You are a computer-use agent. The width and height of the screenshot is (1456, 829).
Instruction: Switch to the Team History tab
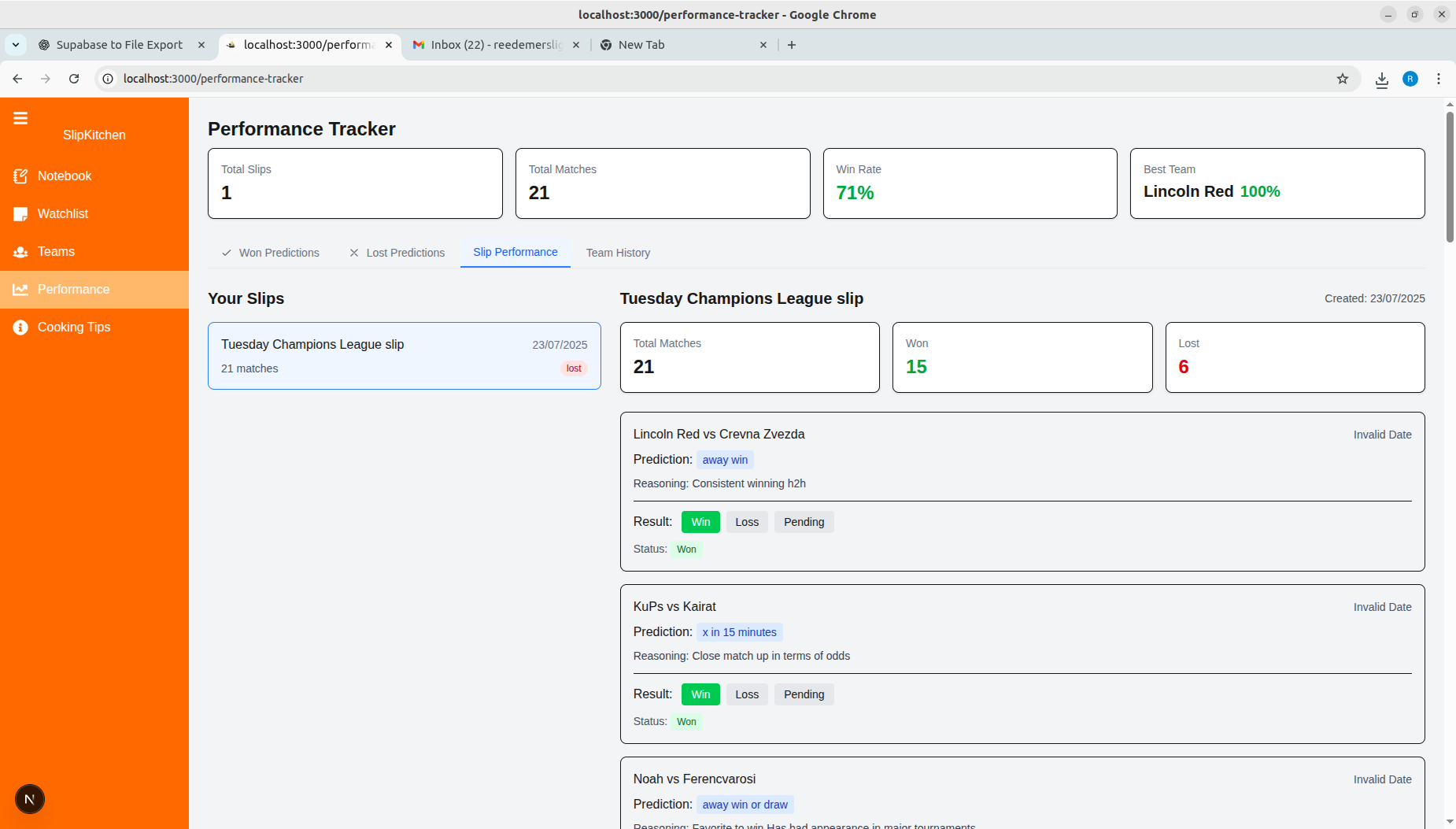(618, 253)
